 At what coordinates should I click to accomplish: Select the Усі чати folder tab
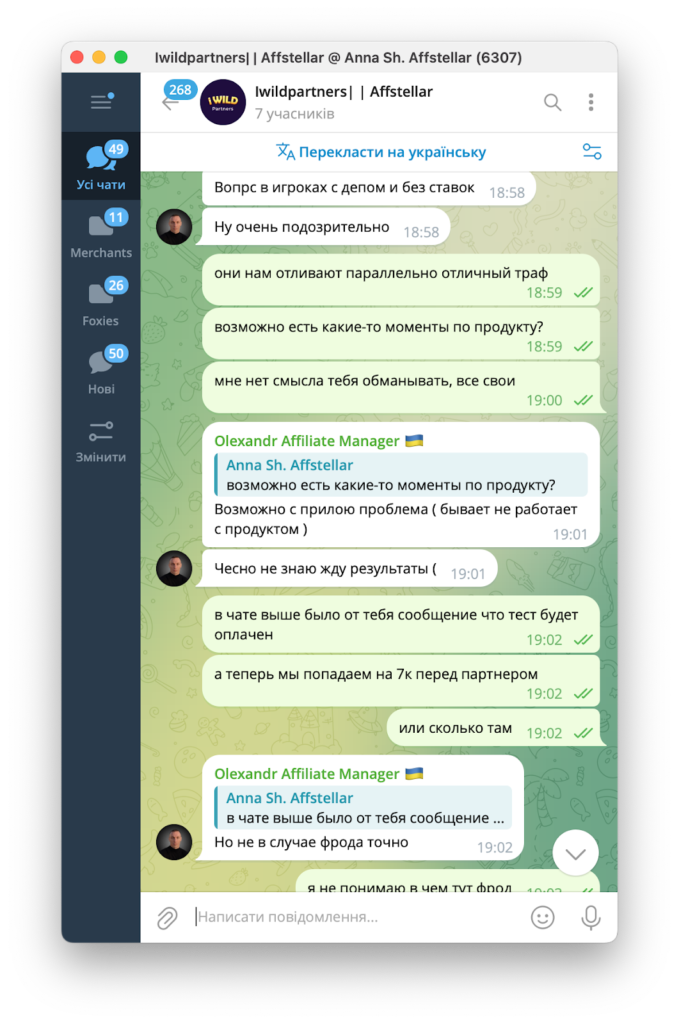point(101,166)
